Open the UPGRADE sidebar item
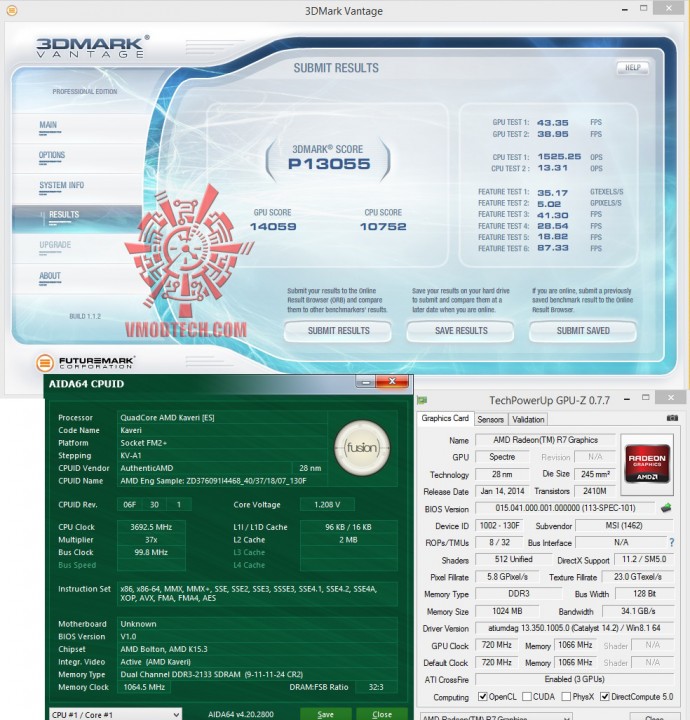 [x=55, y=245]
